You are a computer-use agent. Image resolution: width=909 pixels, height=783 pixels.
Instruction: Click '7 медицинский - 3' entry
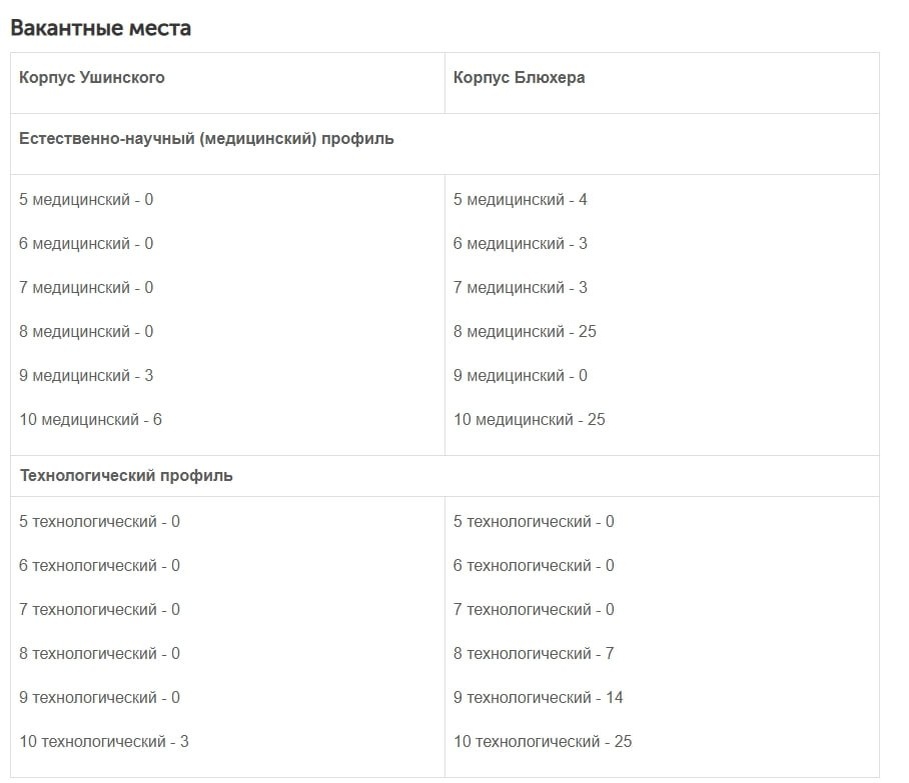[520, 288]
